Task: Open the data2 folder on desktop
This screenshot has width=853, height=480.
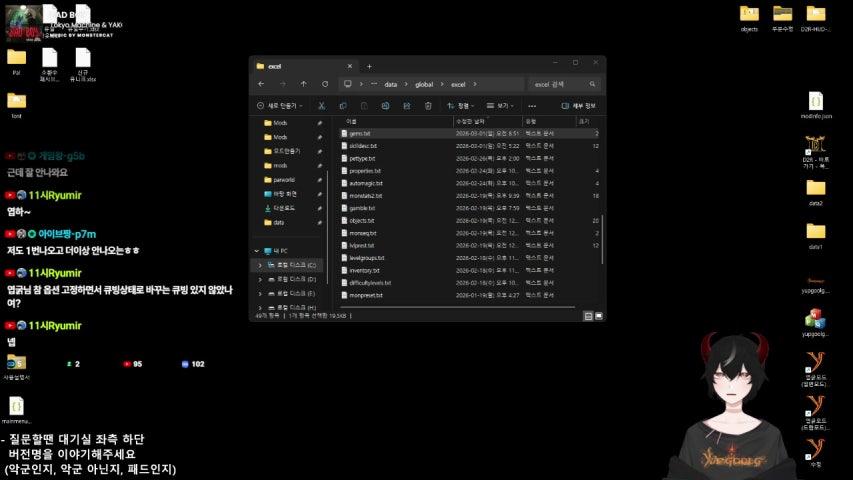Action: click(x=815, y=193)
